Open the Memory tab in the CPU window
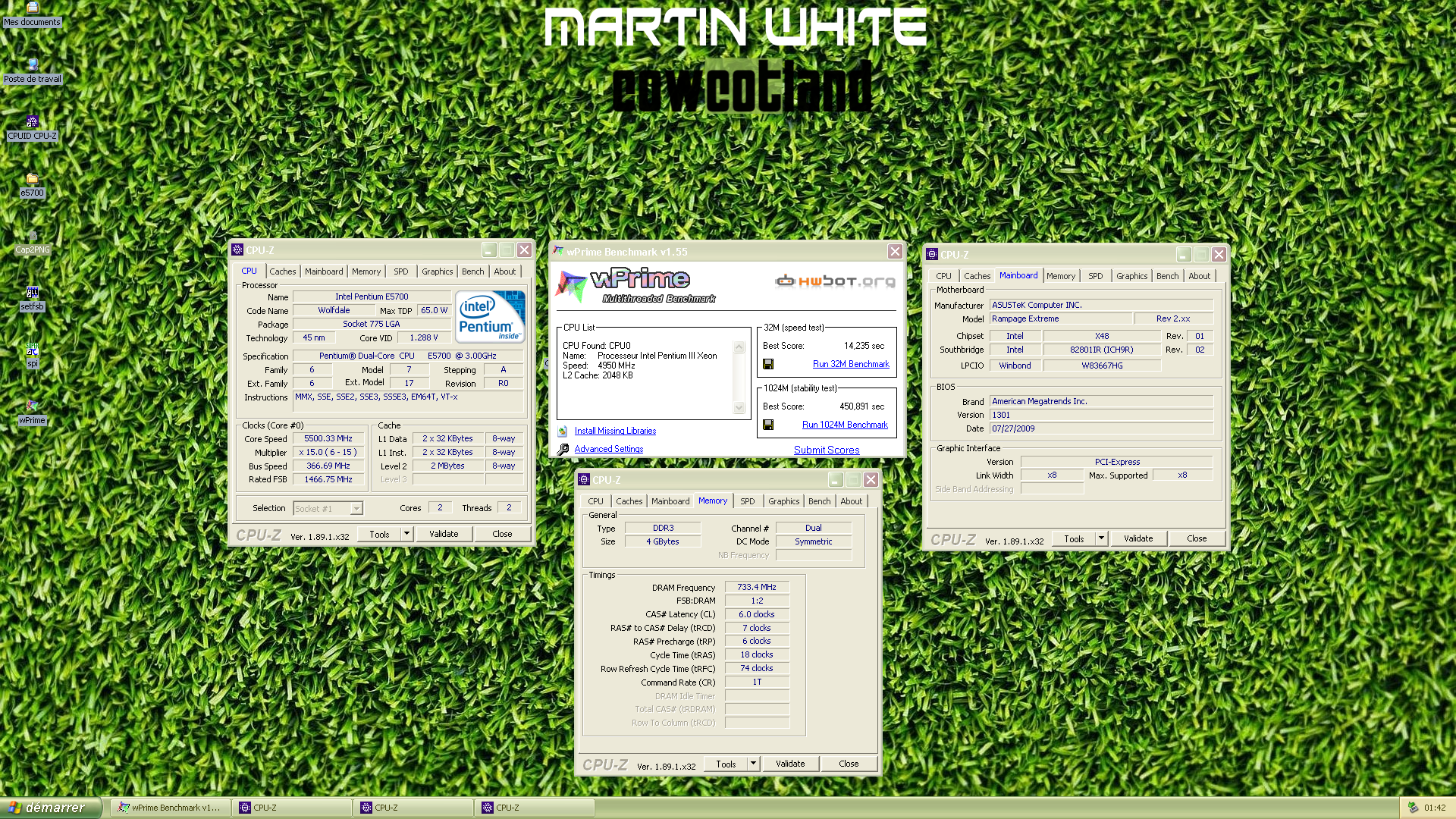The height and width of the screenshot is (819, 1456). coord(366,271)
